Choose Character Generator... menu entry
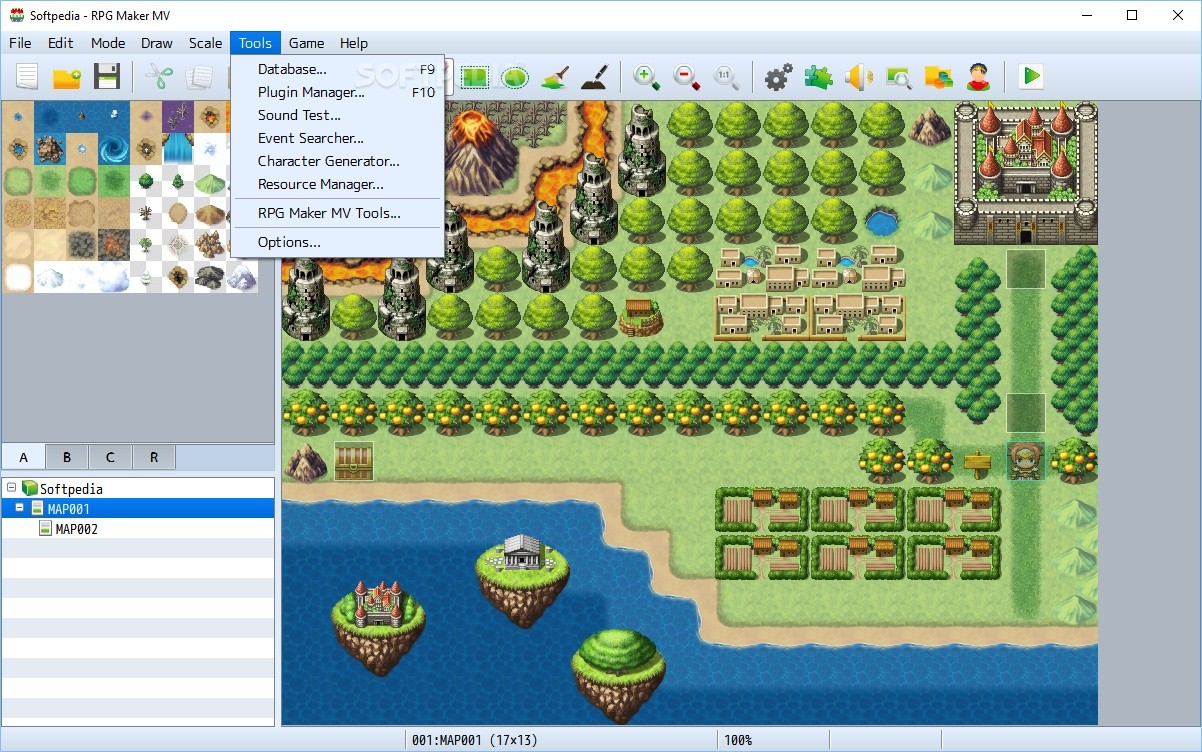The image size is (1202, 752). [x=338, y=161]
